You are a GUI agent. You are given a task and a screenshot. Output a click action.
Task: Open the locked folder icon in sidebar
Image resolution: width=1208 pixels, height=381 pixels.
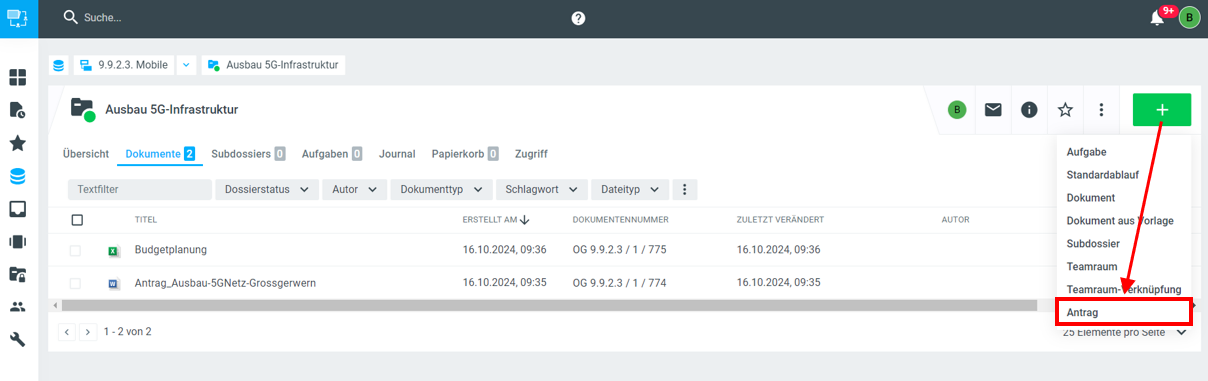pyautogui.click(x=17, y=274)
